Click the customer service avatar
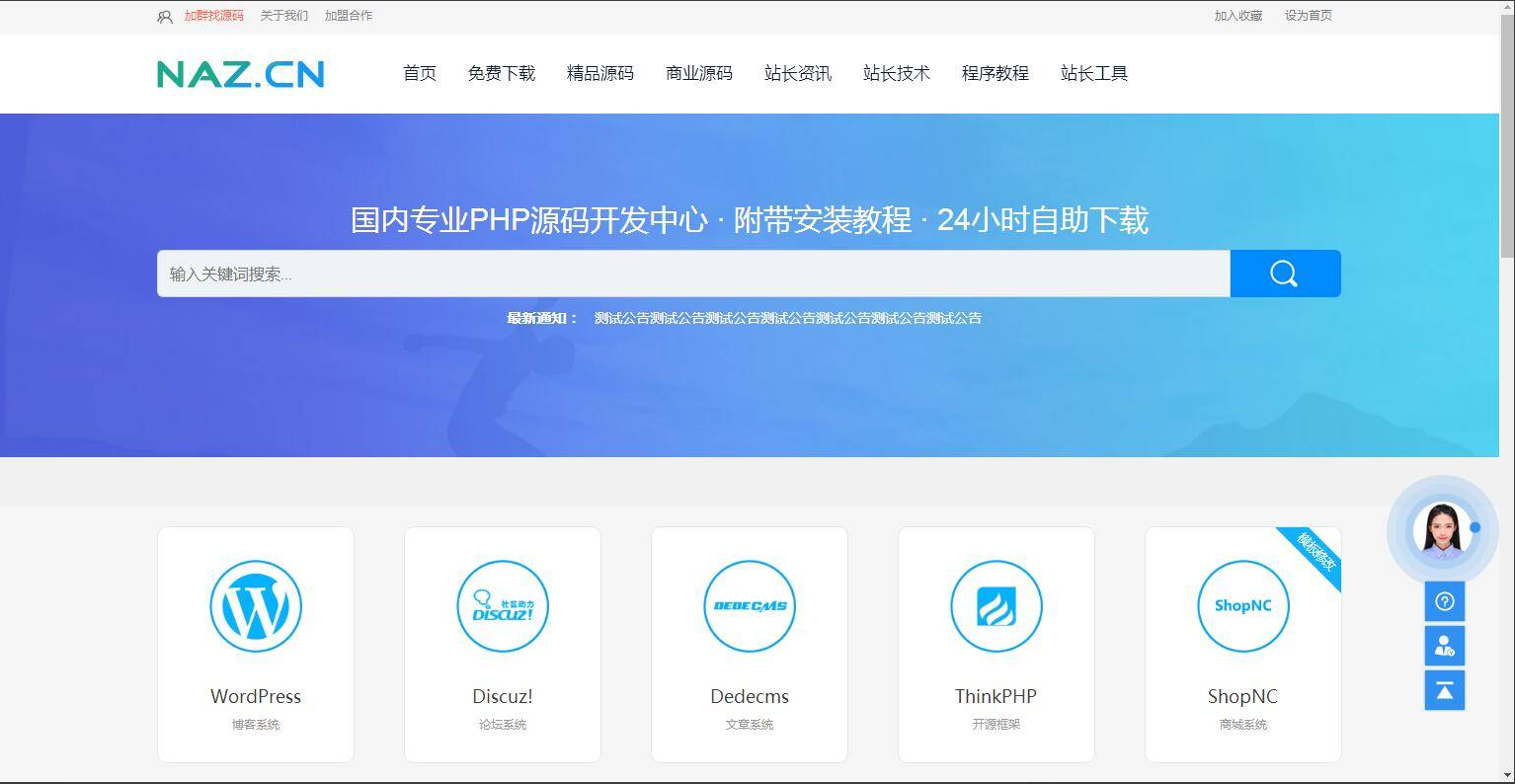 [x=1442, y=530]
